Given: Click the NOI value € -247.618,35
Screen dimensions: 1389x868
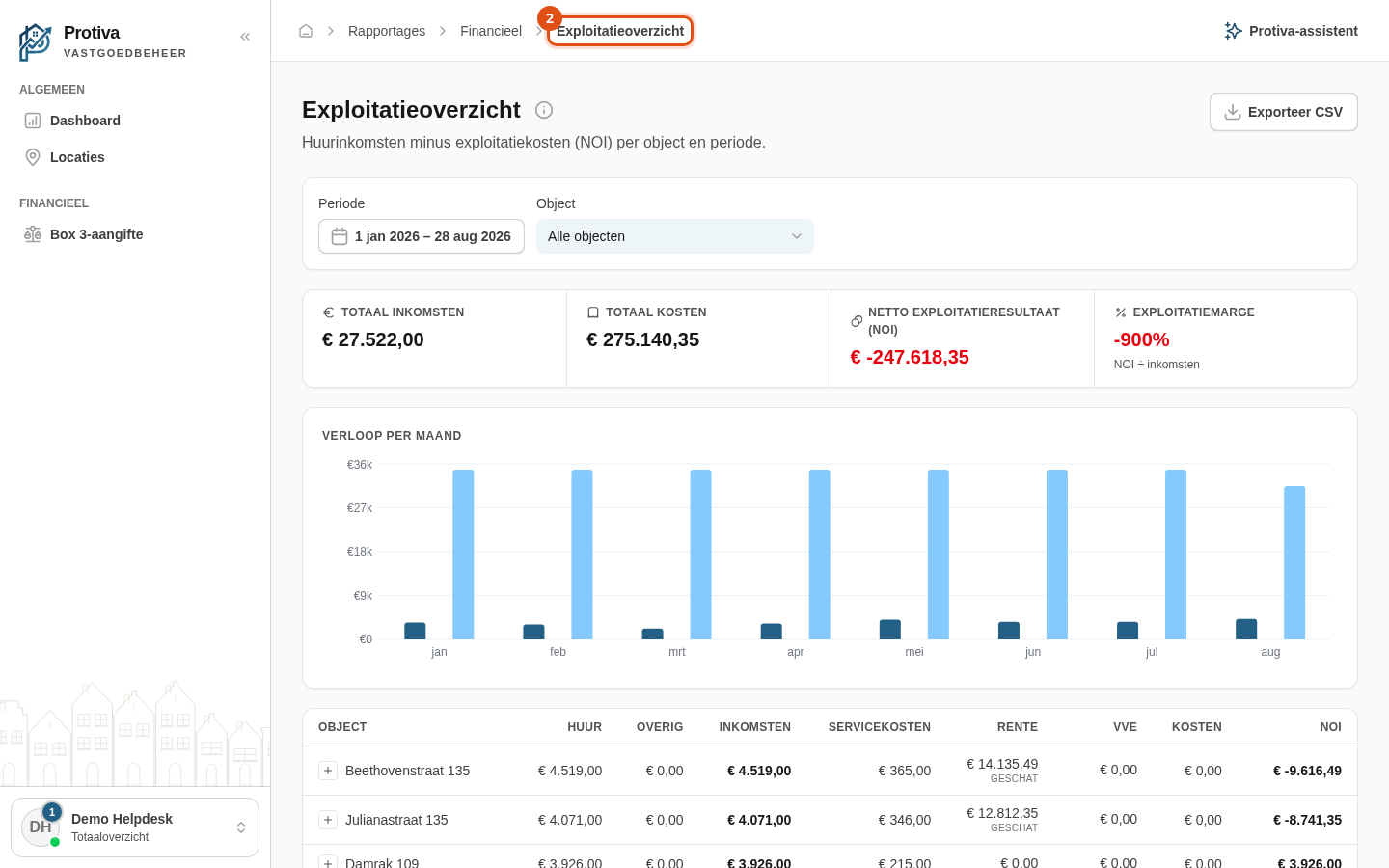Looking at the screenshot, I should [910, 357].
